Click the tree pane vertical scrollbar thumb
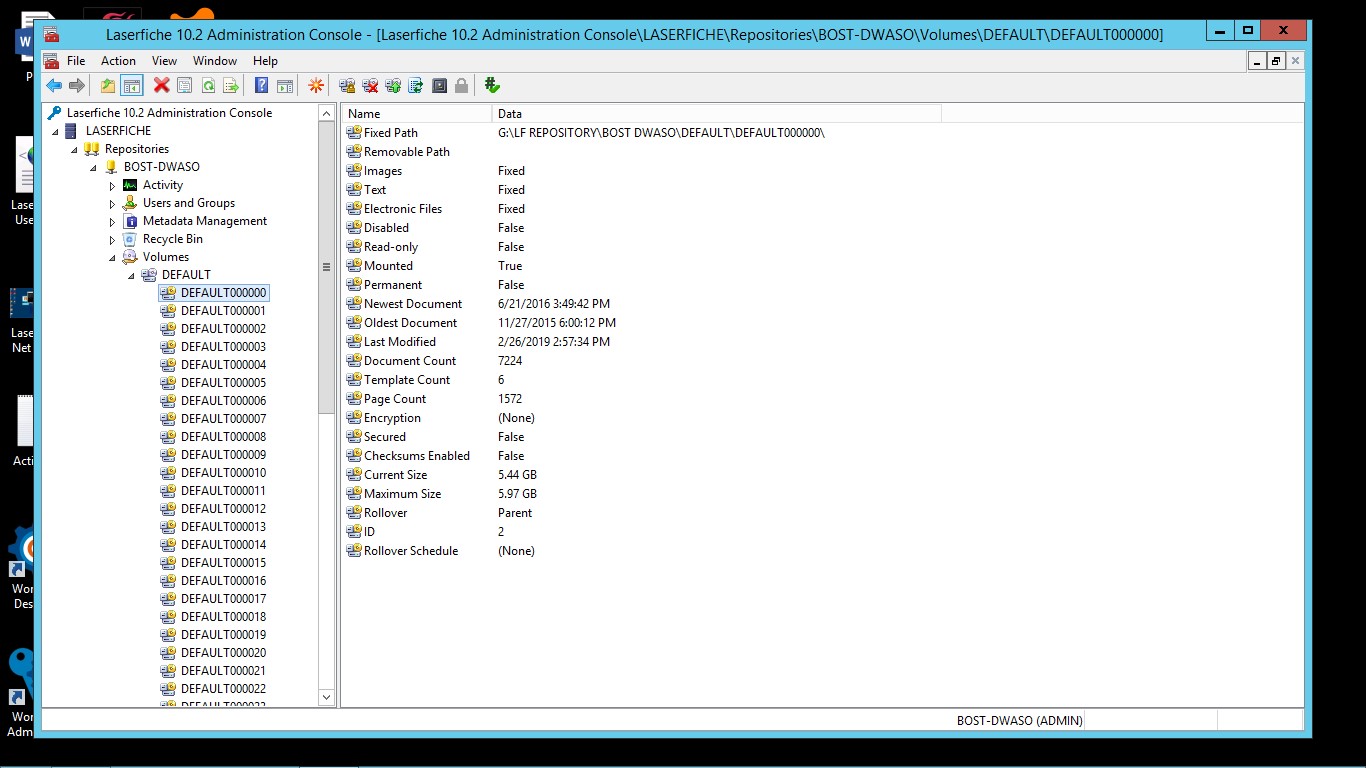Viewport: 1366px width, 768px height. pos(326,268)
